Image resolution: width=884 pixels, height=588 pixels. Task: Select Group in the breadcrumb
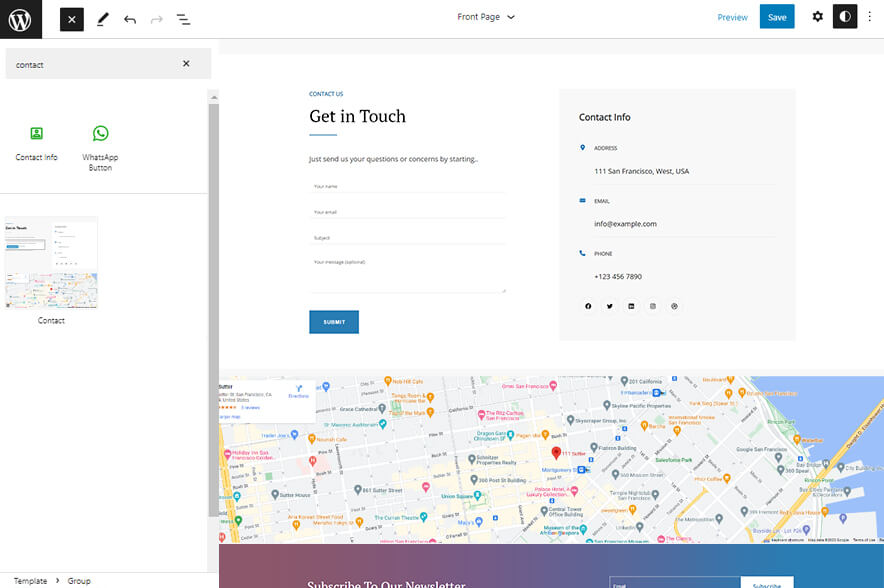click(x=79, y=580)
